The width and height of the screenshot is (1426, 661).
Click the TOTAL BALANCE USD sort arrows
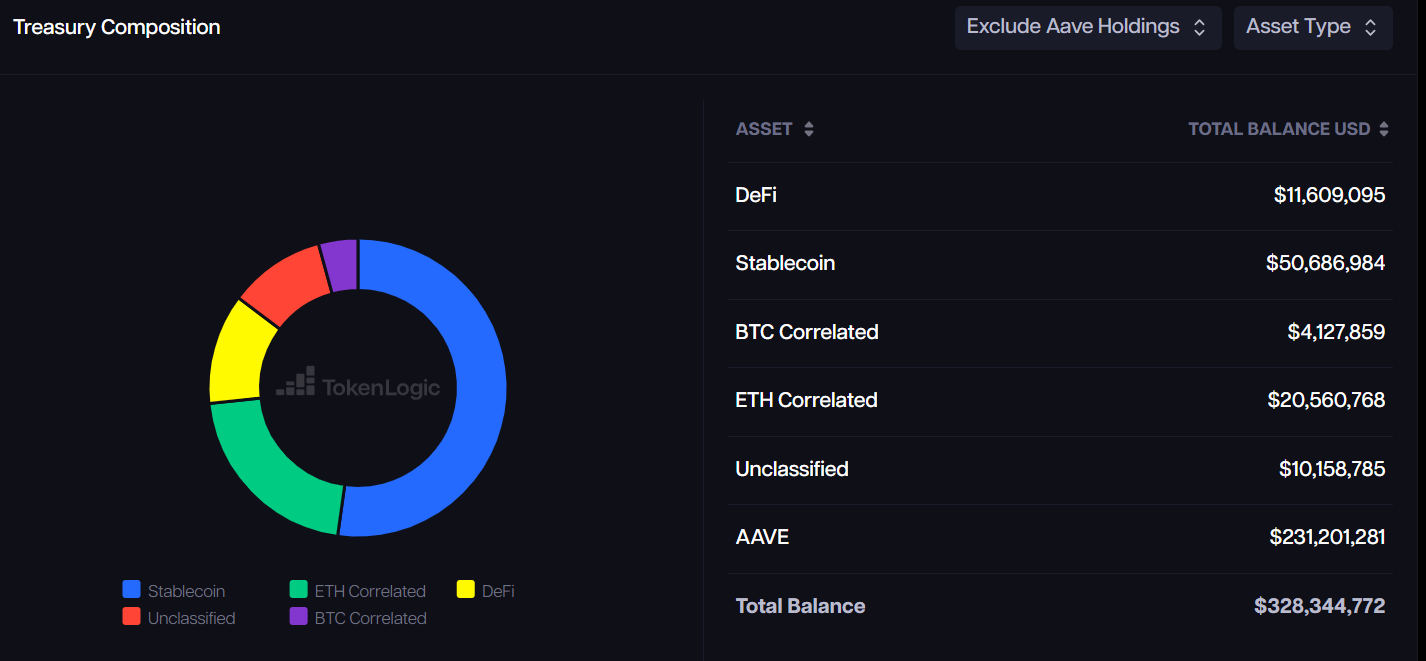[x=1383, y=129]
